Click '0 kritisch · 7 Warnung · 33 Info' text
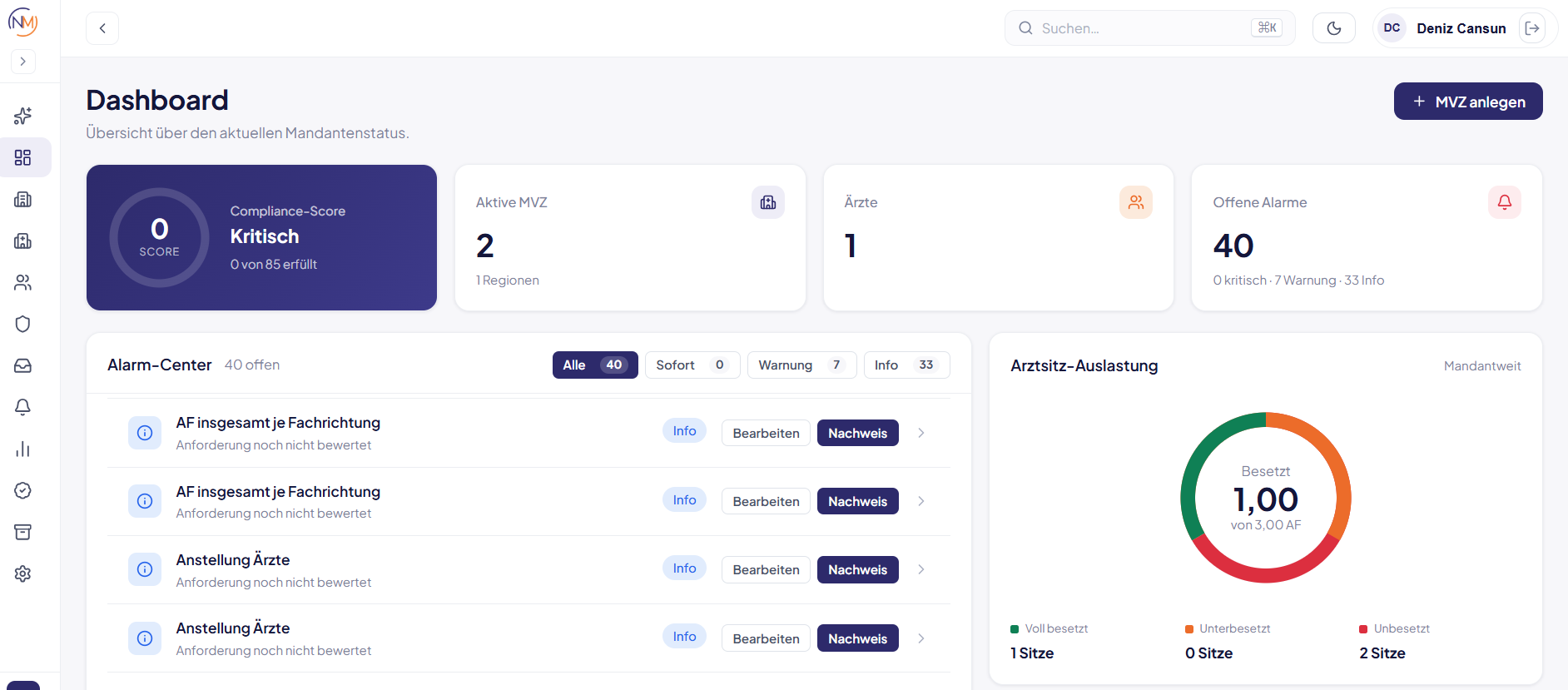Image resolution: width=1568 pixels, height=690 pixels. tap(1298, 280)
